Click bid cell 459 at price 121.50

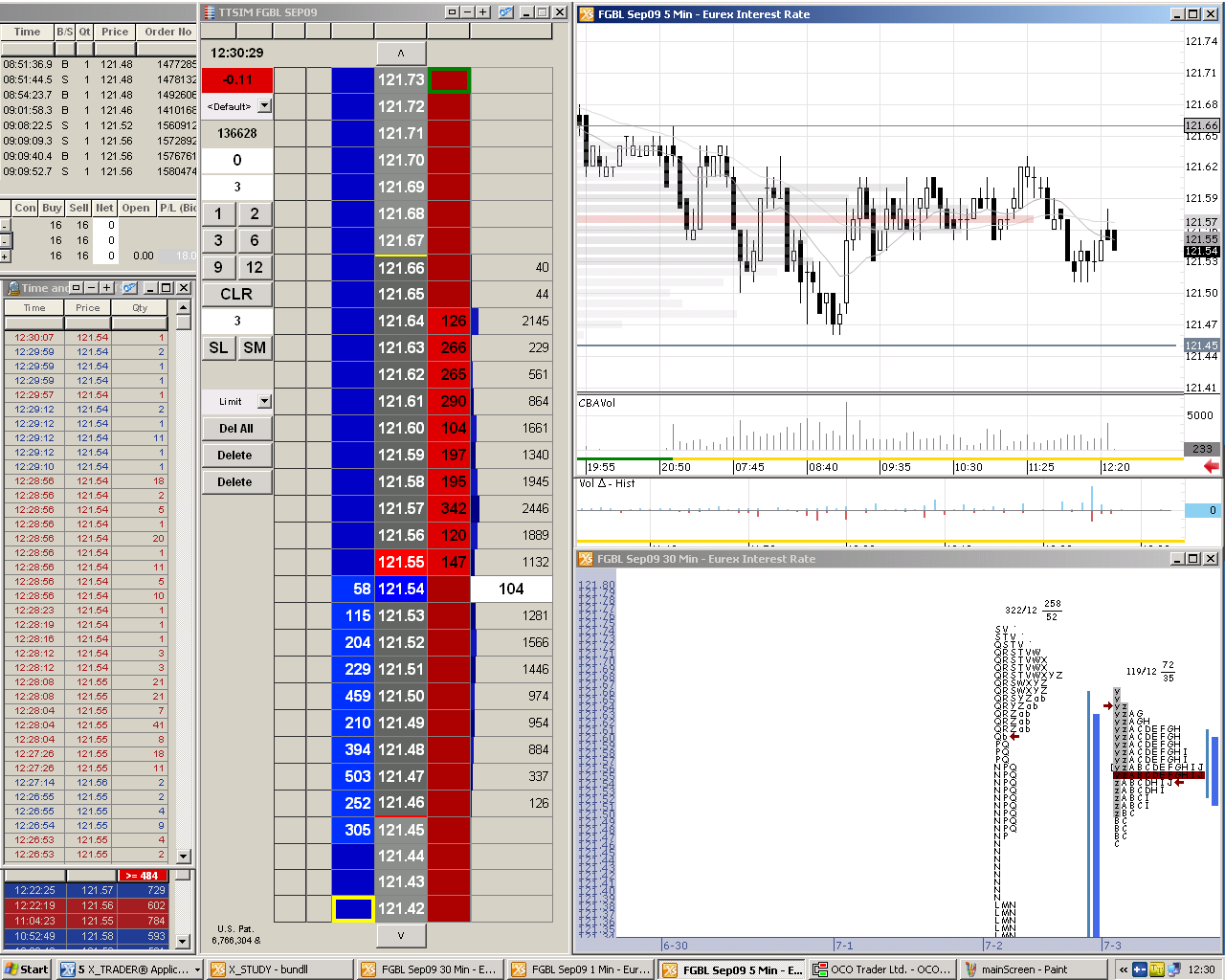(x=352, y=696)
